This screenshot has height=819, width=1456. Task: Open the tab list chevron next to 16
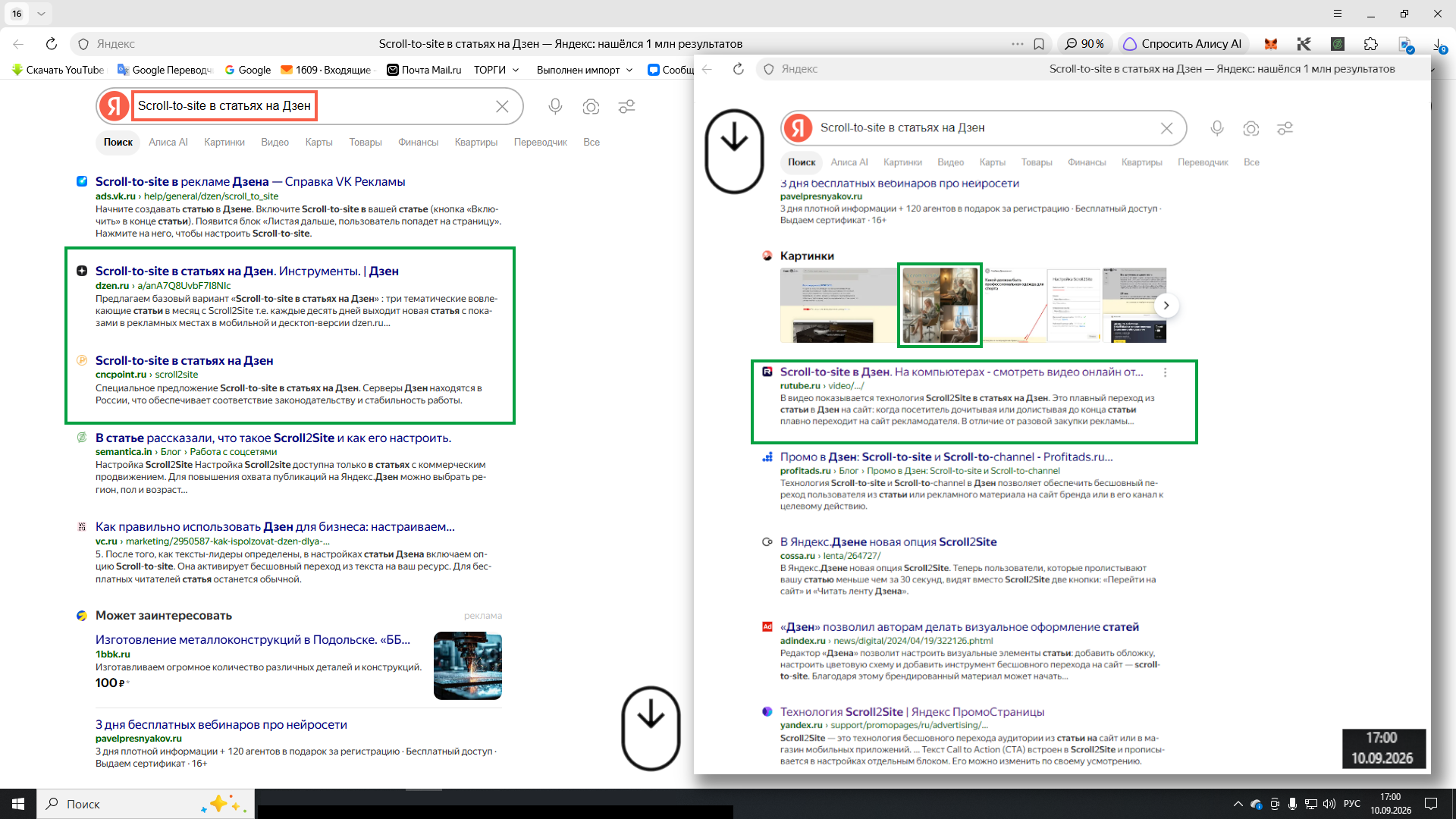42,14
